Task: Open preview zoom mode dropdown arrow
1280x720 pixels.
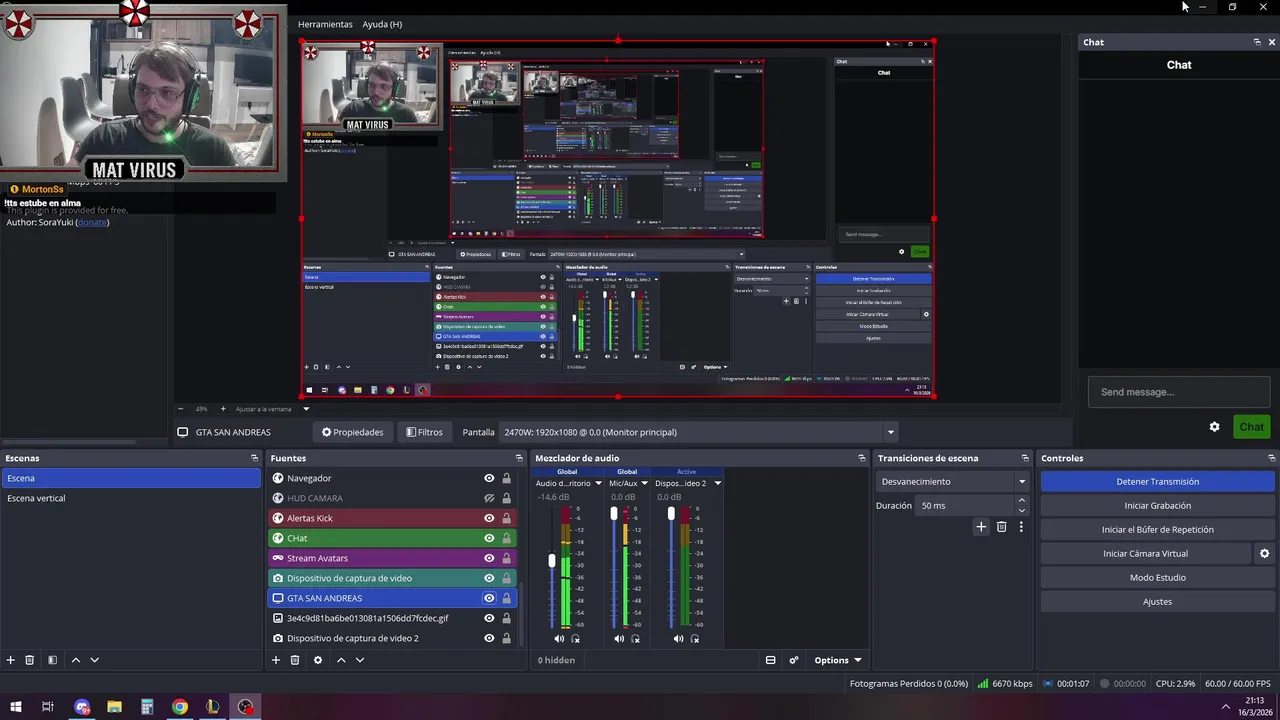Action: tap(306, 409)
